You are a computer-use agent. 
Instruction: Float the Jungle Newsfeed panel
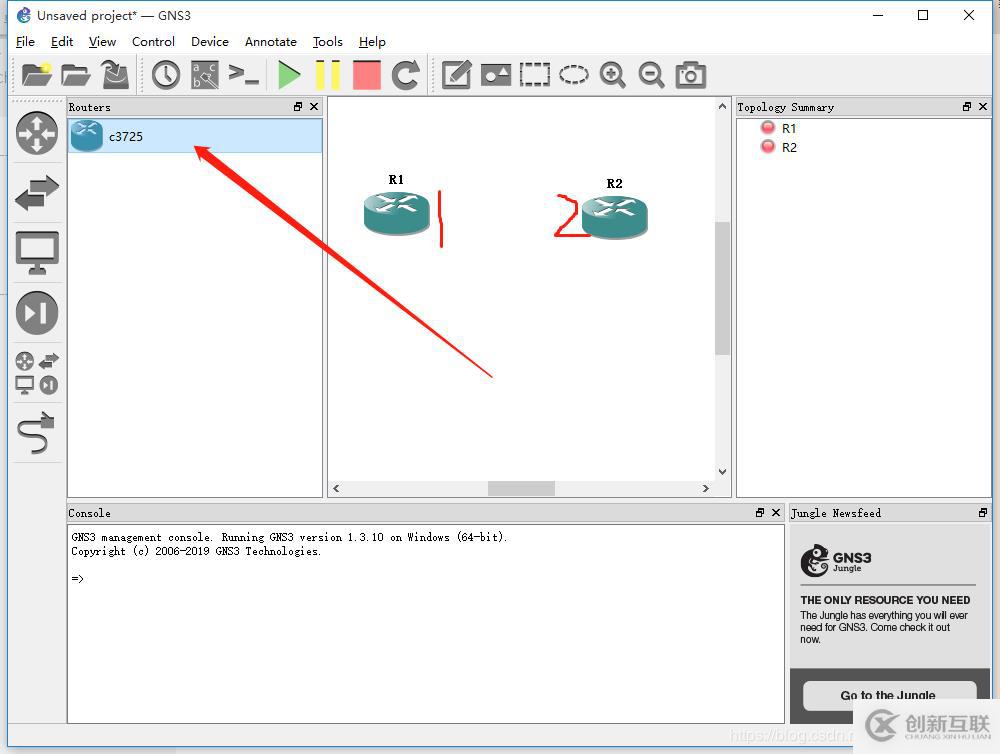983,512
